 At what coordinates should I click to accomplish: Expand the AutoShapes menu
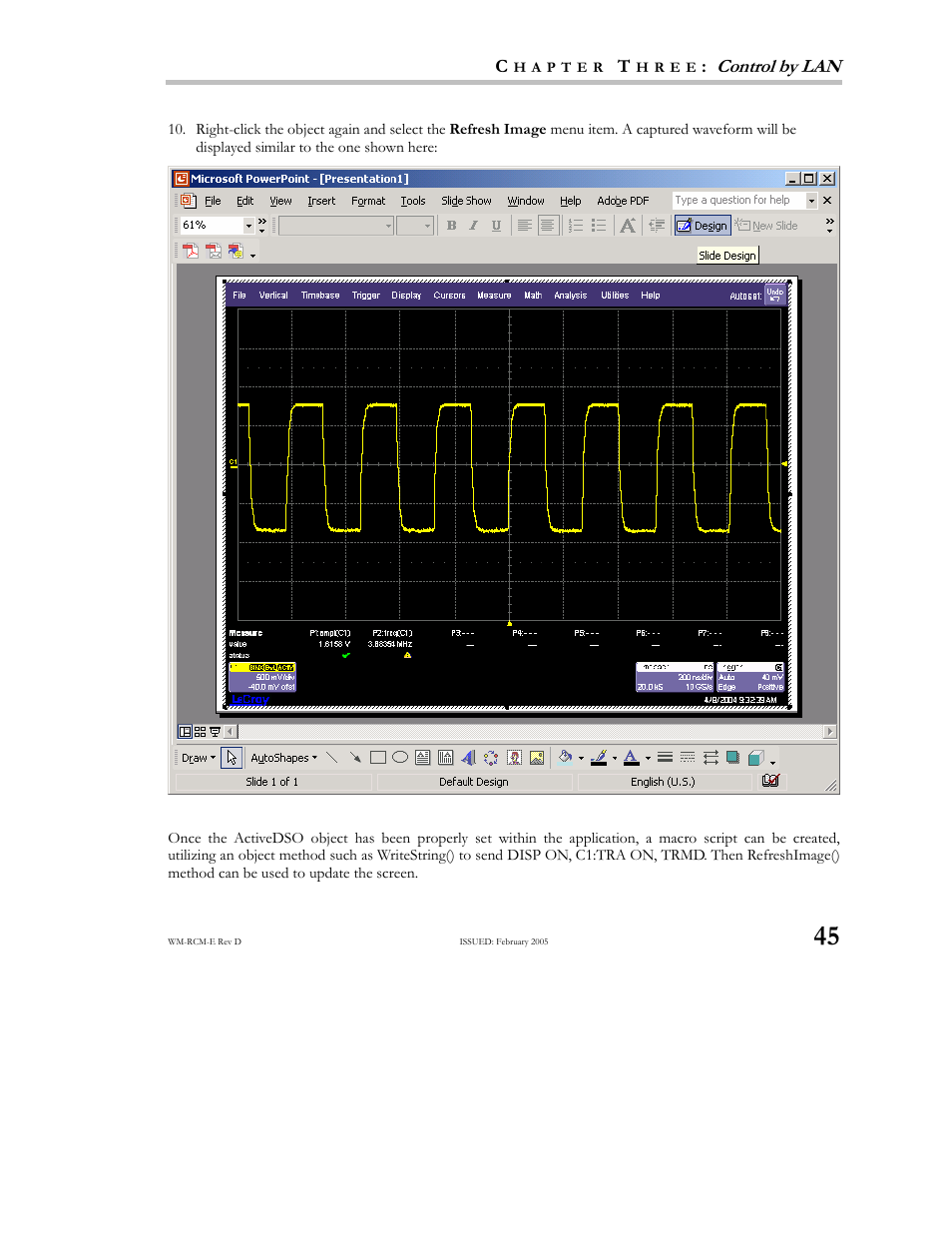(283, 758)
